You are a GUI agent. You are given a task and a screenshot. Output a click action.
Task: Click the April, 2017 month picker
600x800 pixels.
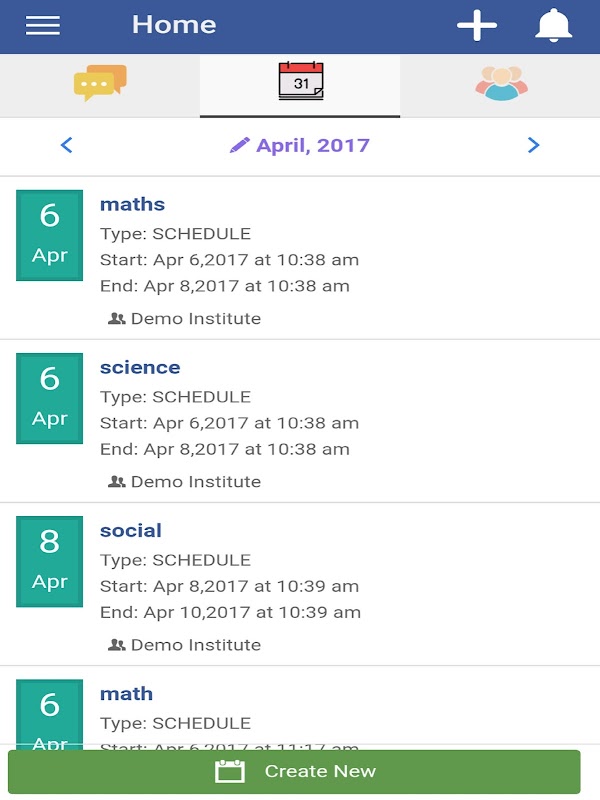point(312,146)
